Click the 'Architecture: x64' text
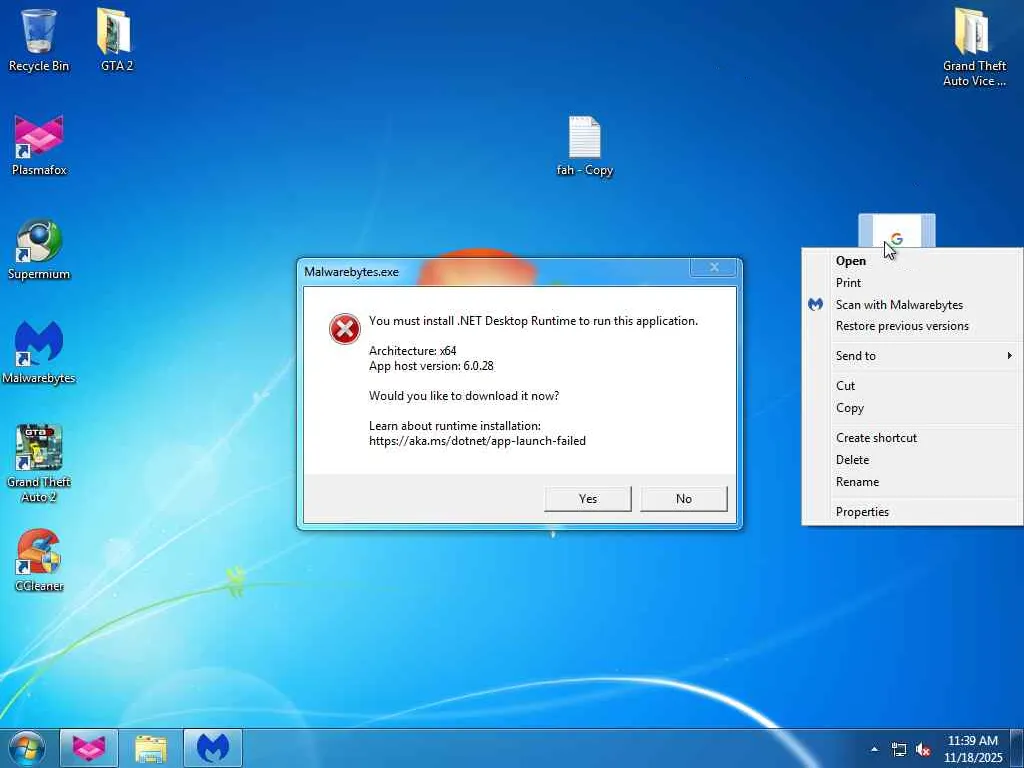1024x768 pixels. pos(413,351)
